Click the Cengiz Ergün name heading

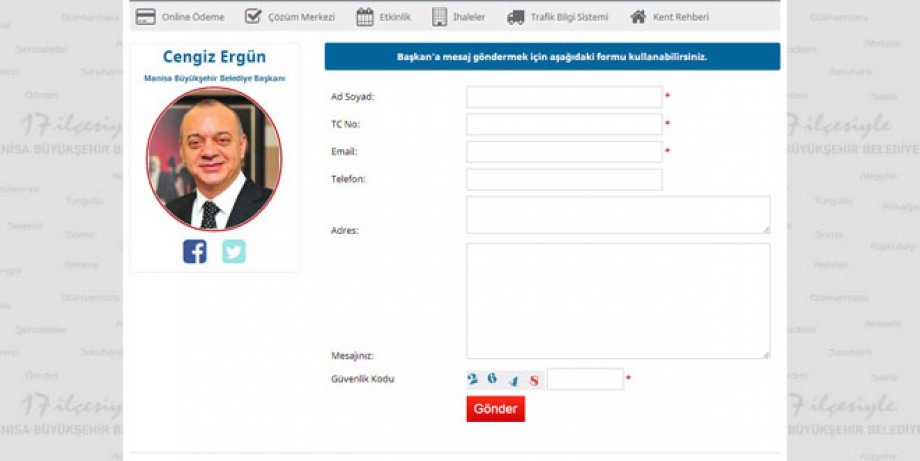click(x=214, y=57)
